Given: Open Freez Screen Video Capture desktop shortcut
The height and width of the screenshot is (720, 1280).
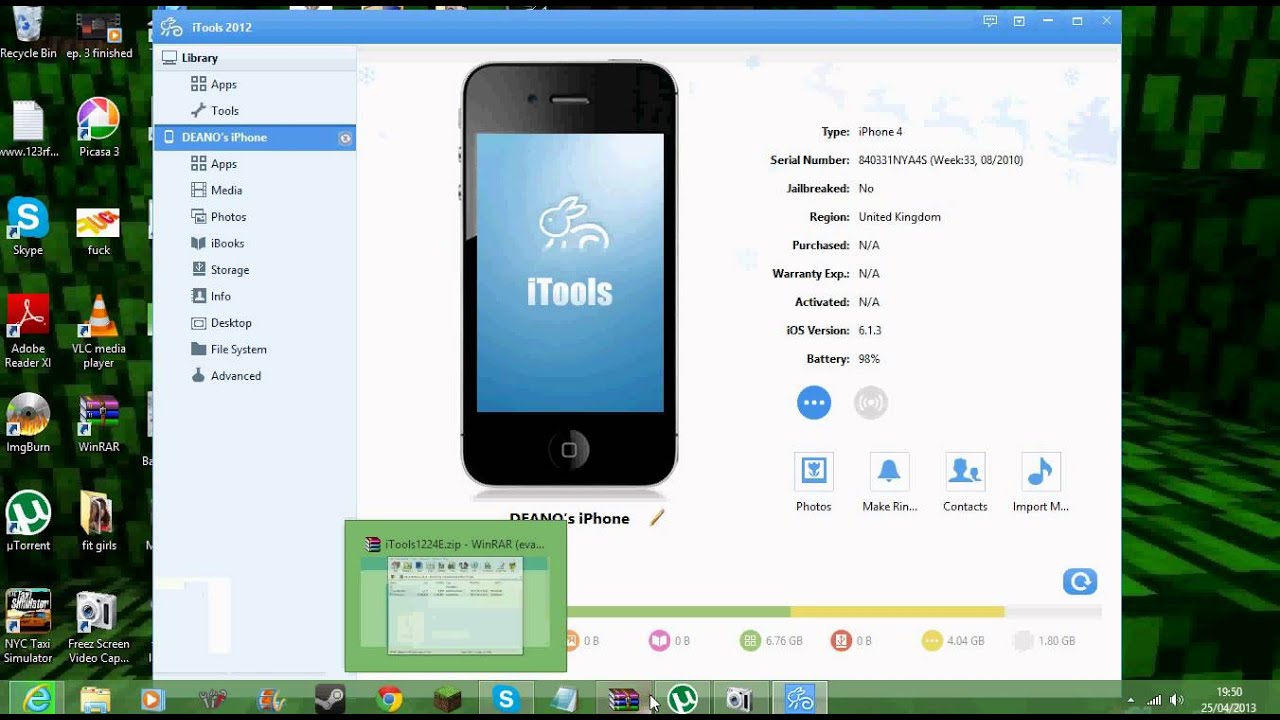Looking at the screenshot, I should click(99, 626).
